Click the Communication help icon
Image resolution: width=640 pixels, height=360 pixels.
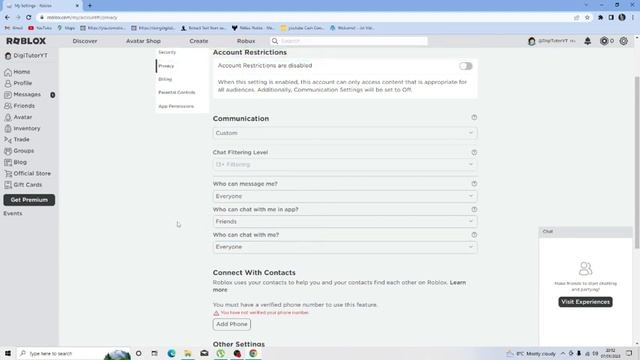474,118
